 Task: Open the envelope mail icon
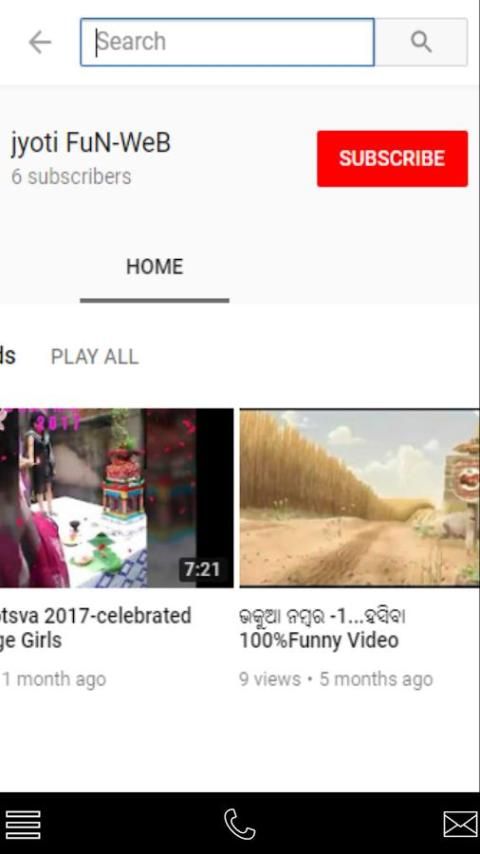click(460, 824)
